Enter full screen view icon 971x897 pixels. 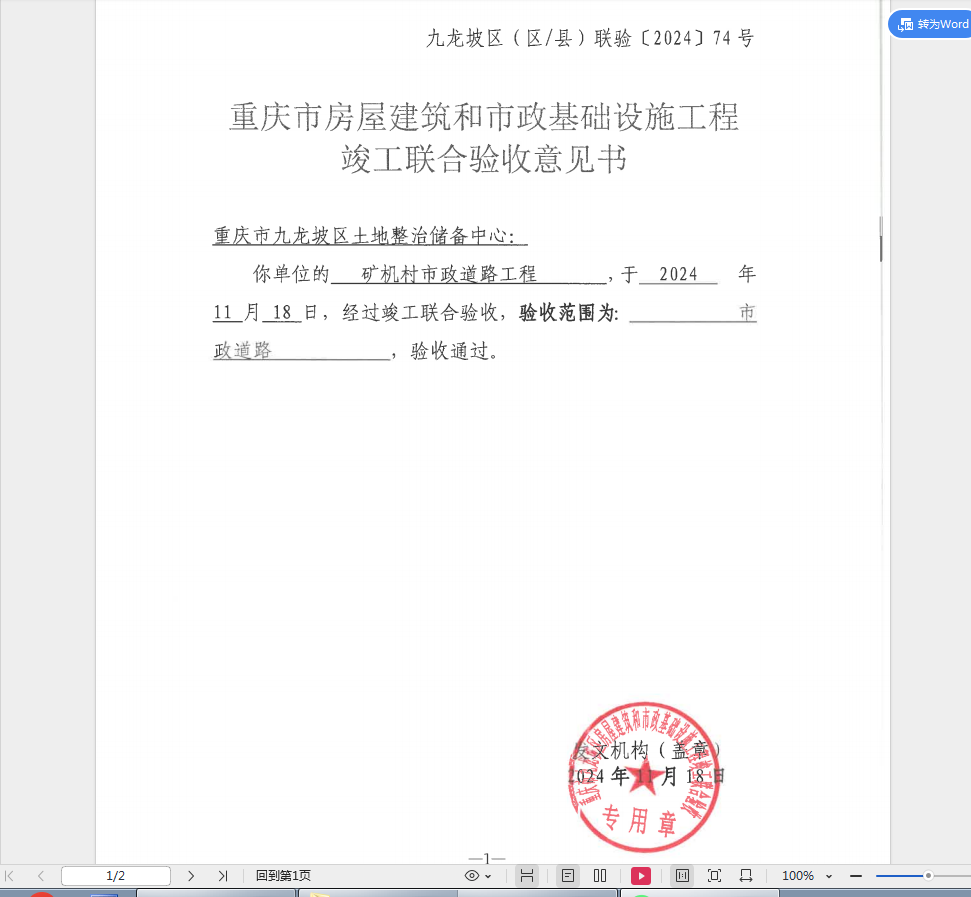[x=714, y=875]
